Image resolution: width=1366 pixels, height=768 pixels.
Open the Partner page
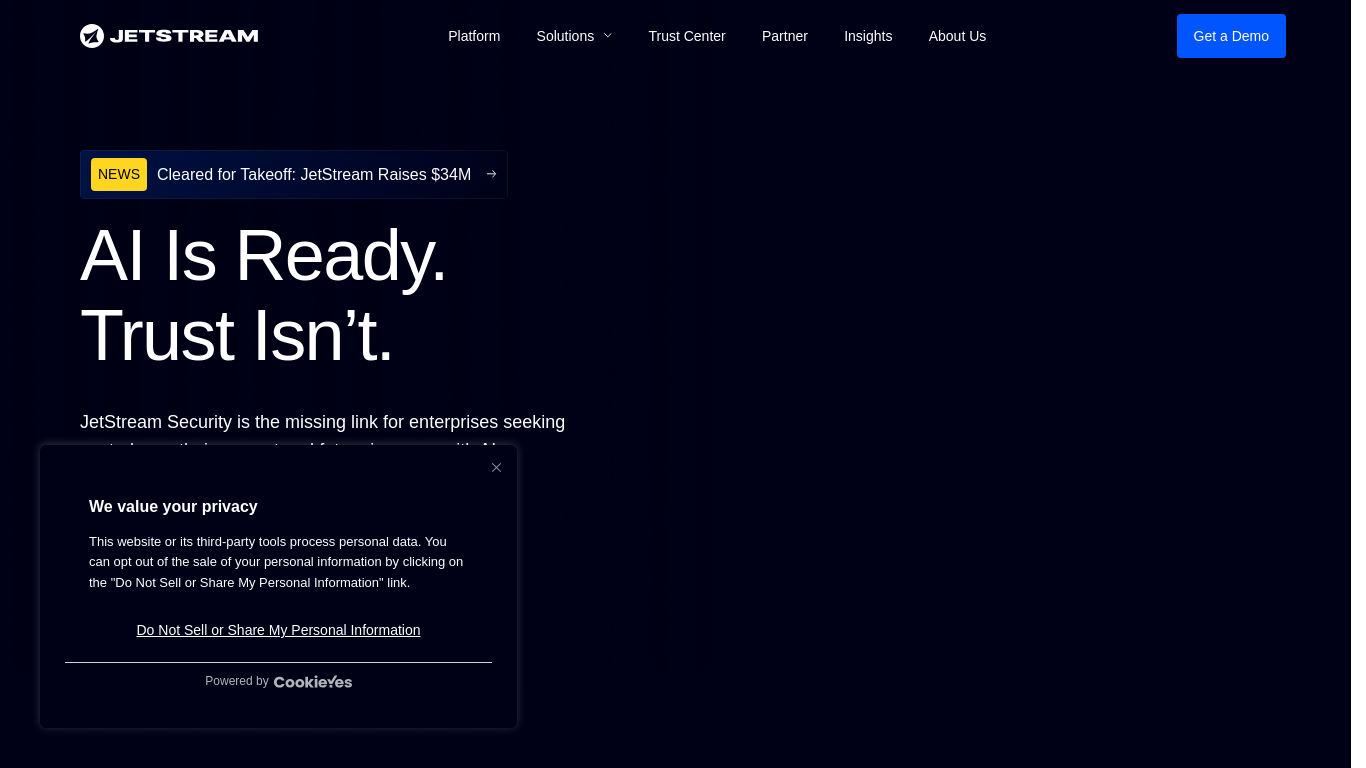pos(785,36)
